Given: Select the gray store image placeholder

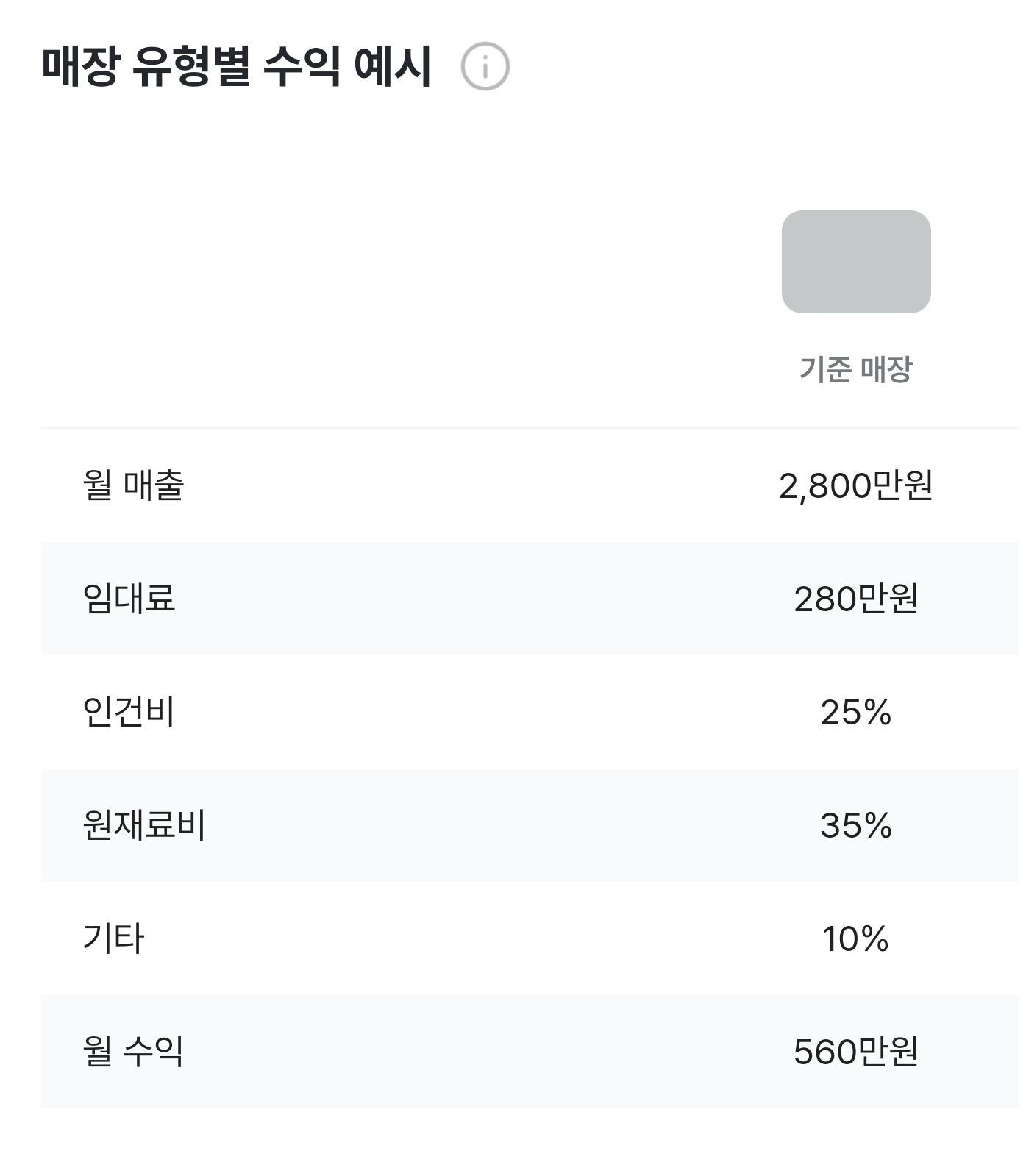Looking at the screenshot, I should click(856, 262).
